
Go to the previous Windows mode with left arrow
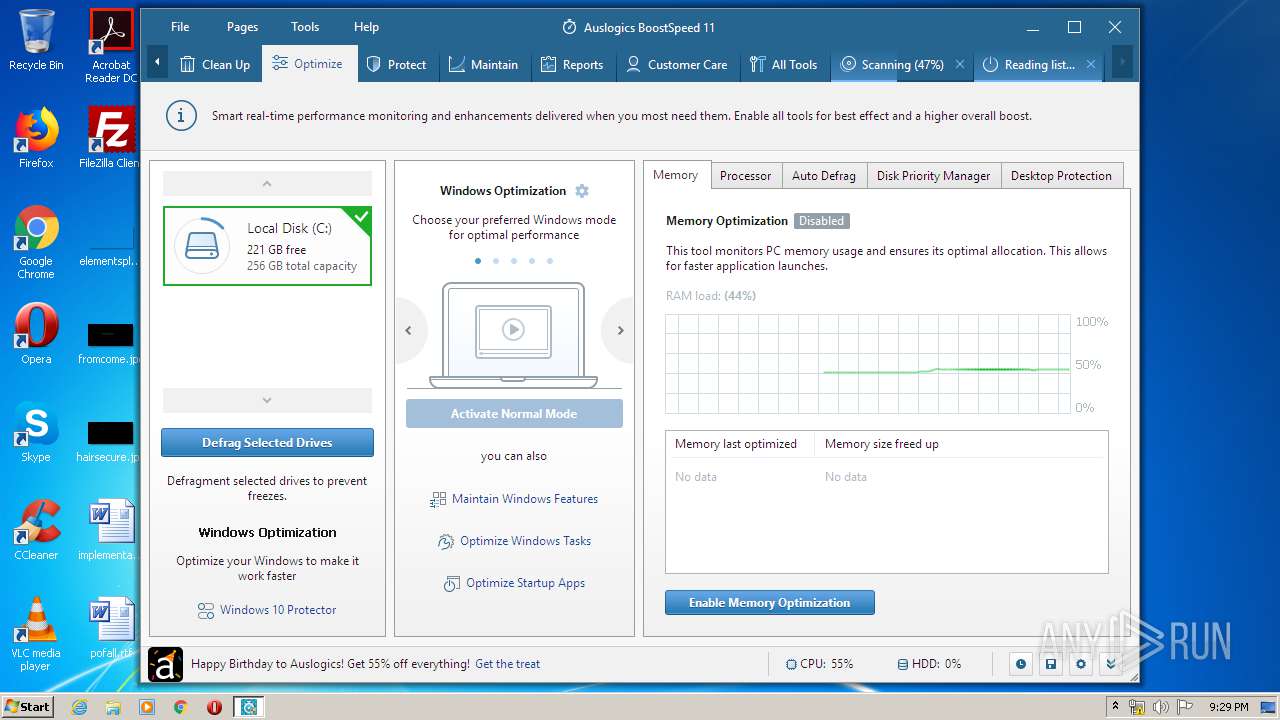[409, 330]
